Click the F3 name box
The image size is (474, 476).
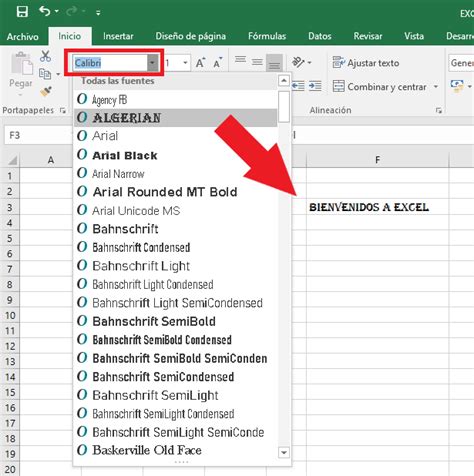[37, 135]
